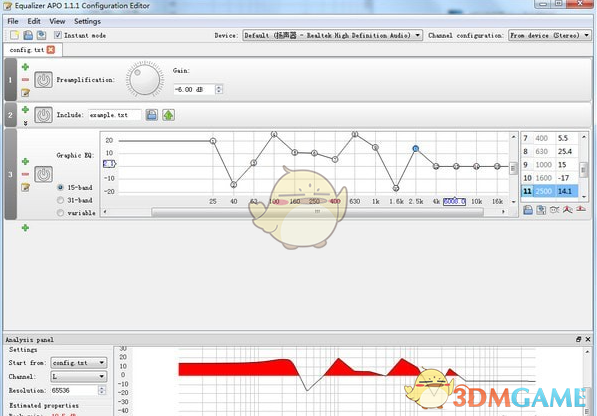The image size is (597, 416).
Task: Open the text editor icon for the Preamplification row
Action: point(25,92)
